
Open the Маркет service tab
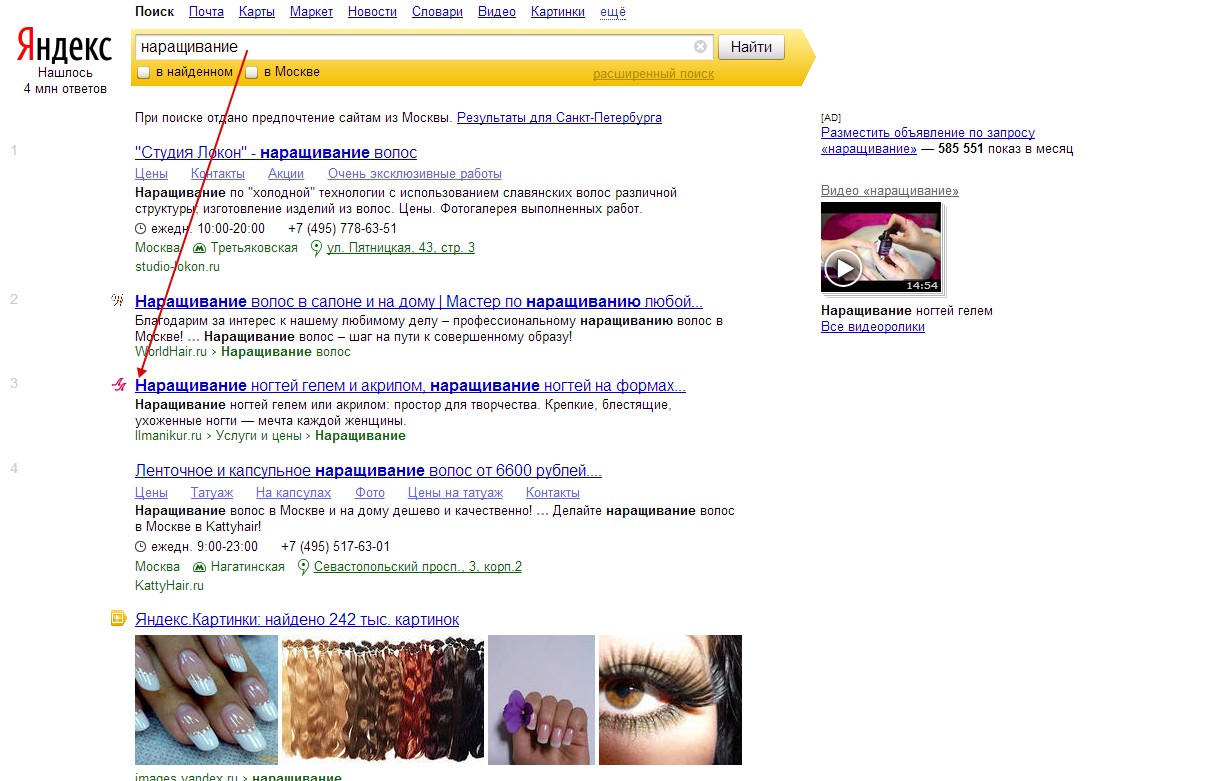pos(312,12)
